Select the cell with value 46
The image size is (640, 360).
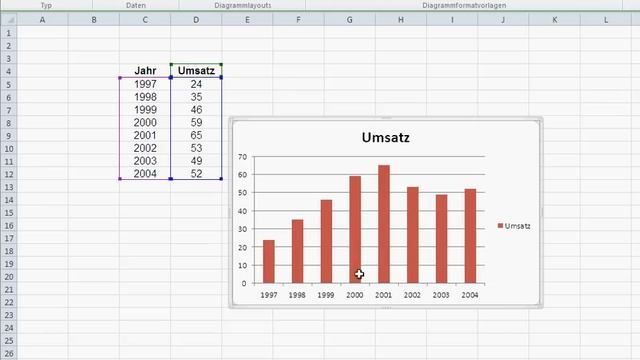coord(196,109)
